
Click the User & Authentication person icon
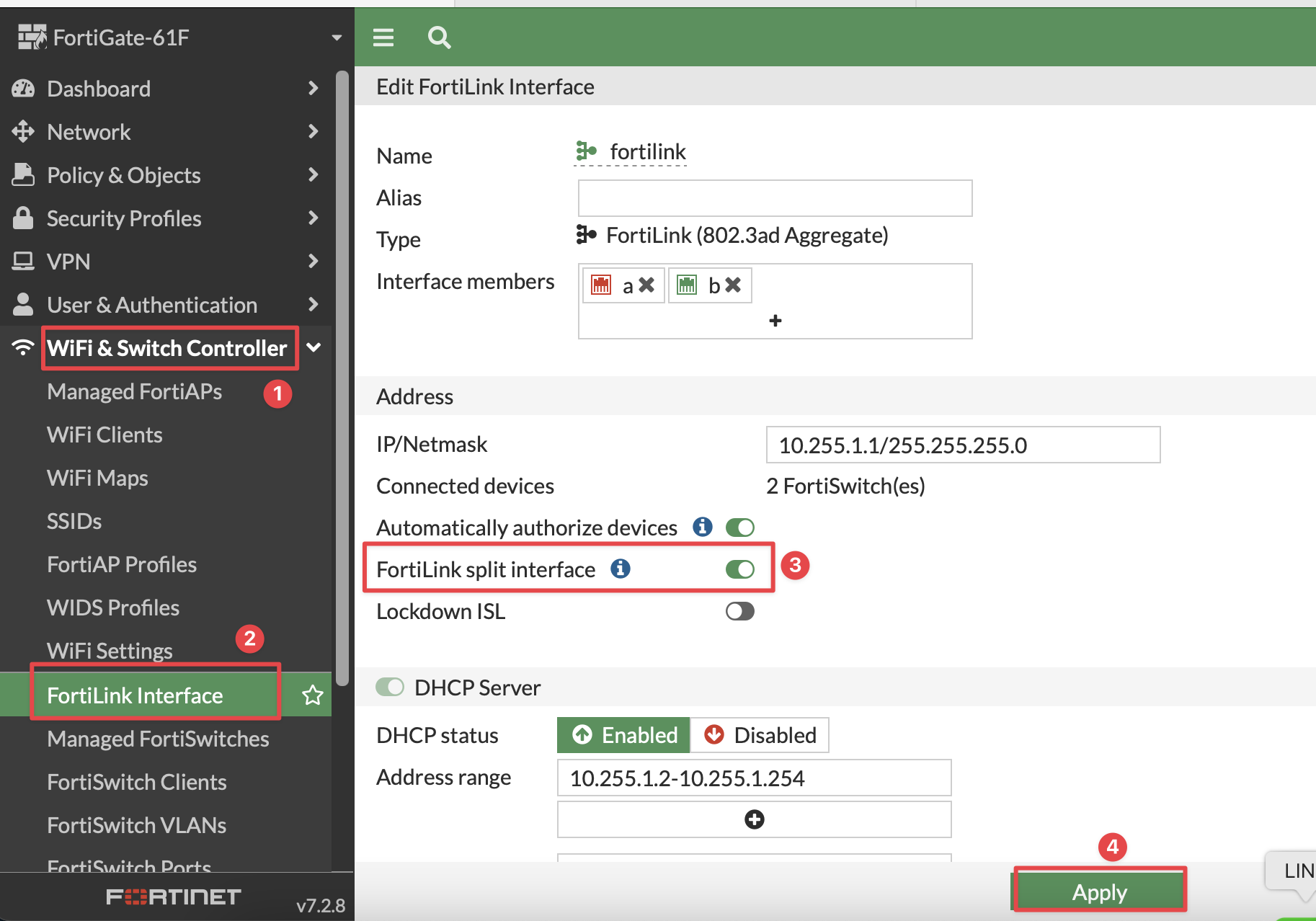coord(23,305)
